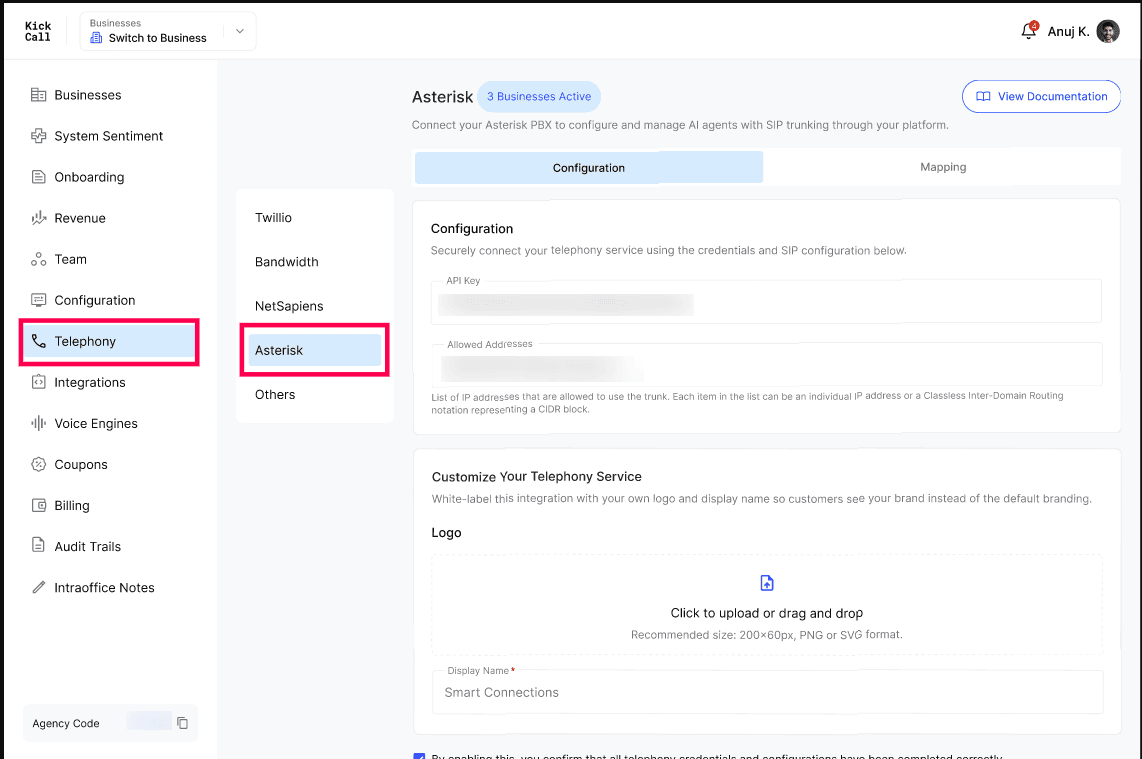
Task: Open Onboarding menu label
Action: click(x=89, y=177)
